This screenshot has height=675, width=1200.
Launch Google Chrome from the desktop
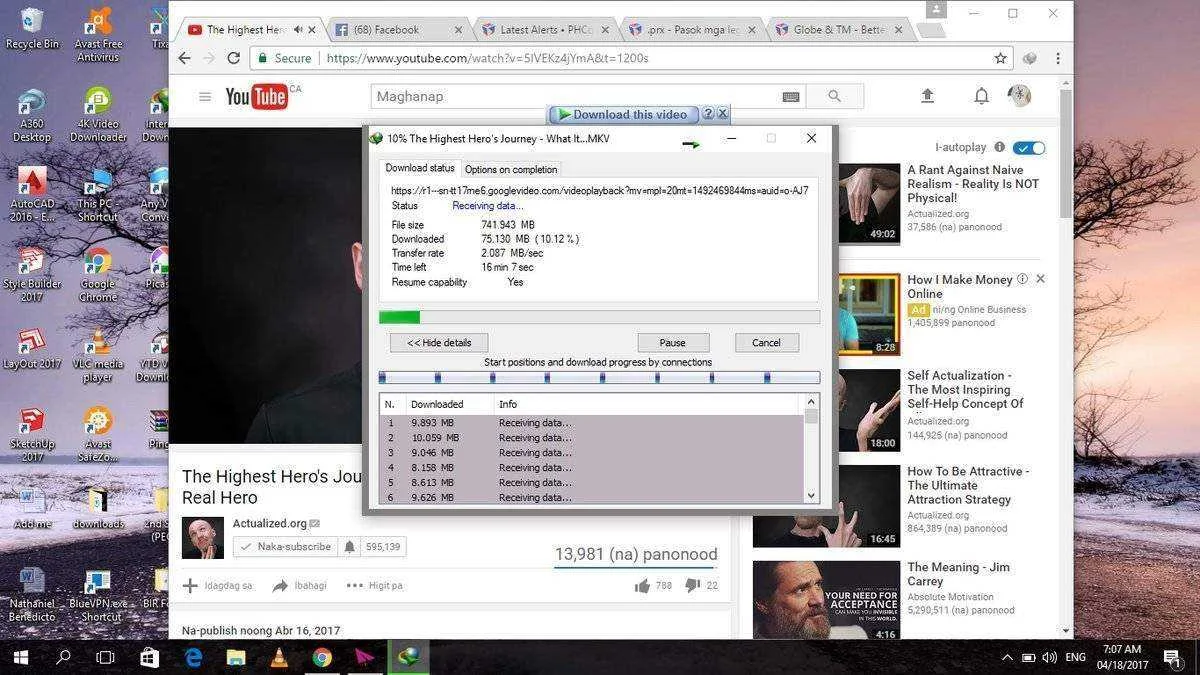click(x=98, y=275)
